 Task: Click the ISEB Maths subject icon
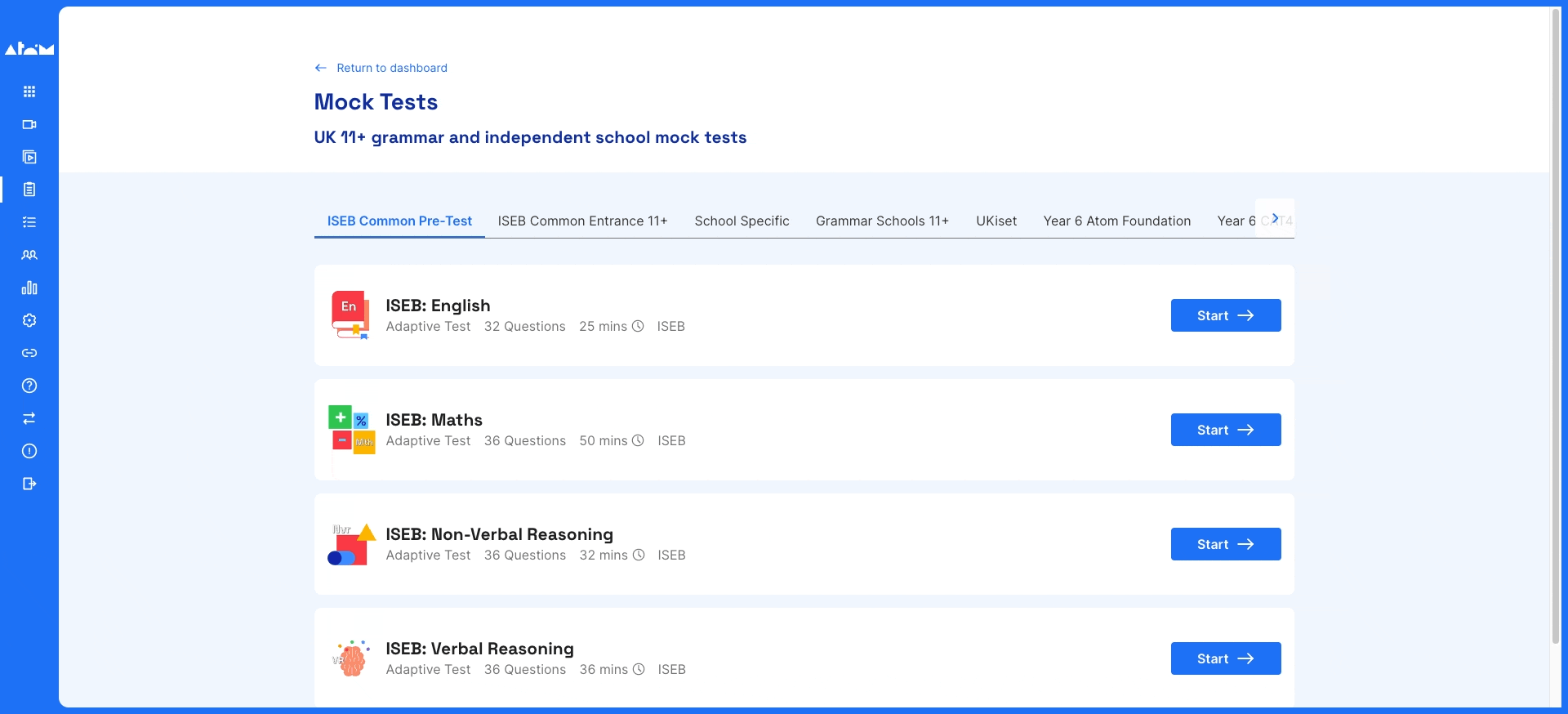pos(351,430)
